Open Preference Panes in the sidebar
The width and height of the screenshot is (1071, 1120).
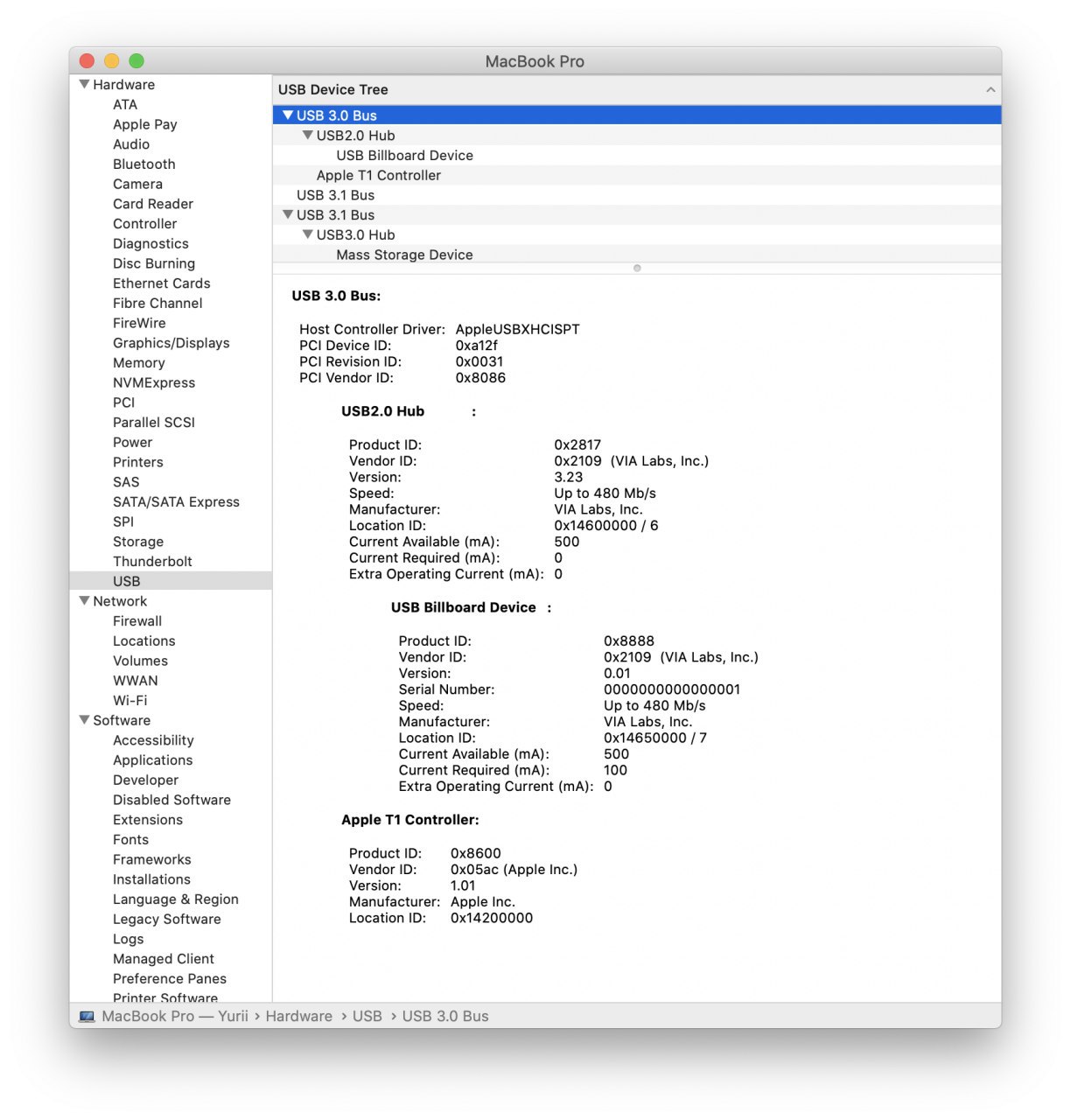[170, 979]
